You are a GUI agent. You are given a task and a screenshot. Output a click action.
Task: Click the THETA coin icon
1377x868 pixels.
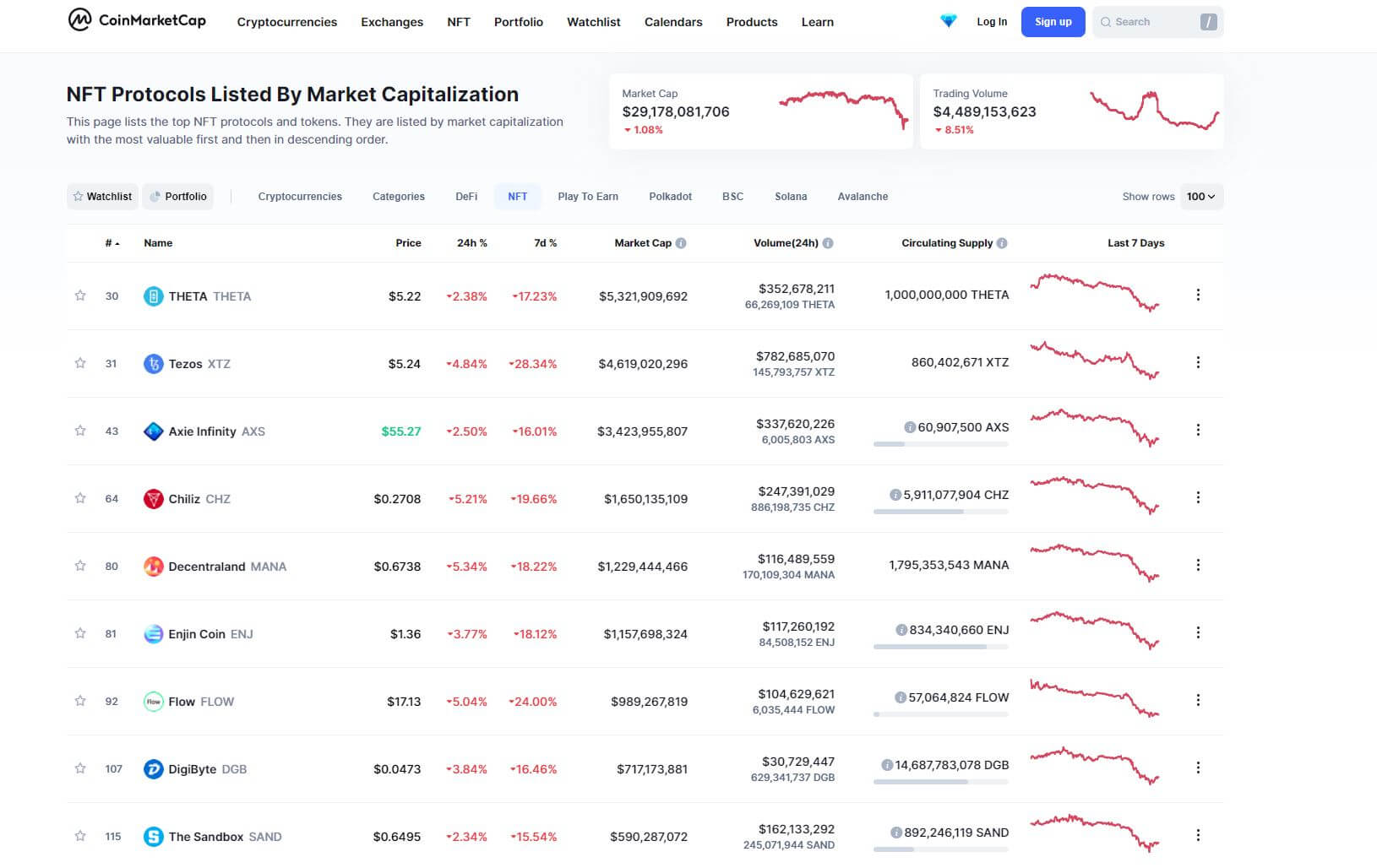[x=153, y=296]
